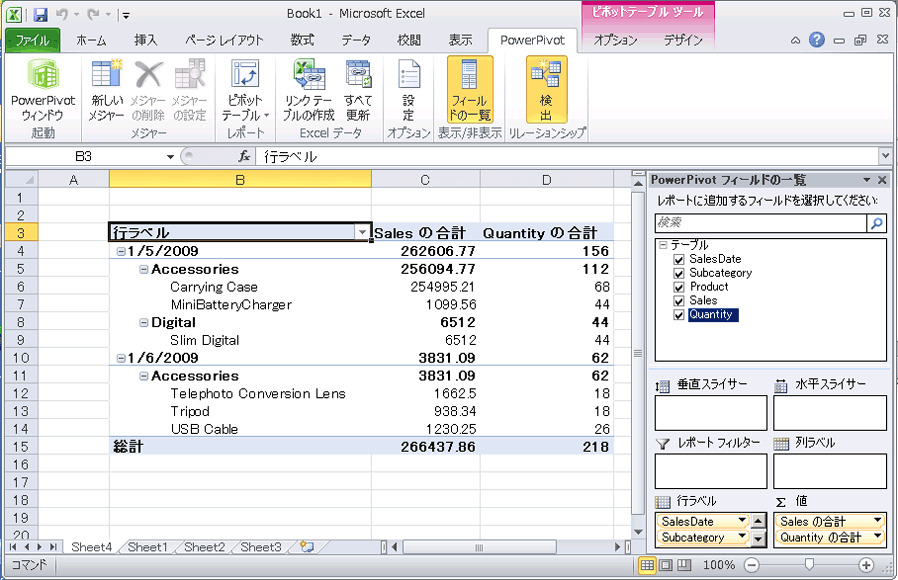Open the デザイン tab under ピボットテーブルツール
Viewport: 898px width, 580px height.
[x=681, y=40]
